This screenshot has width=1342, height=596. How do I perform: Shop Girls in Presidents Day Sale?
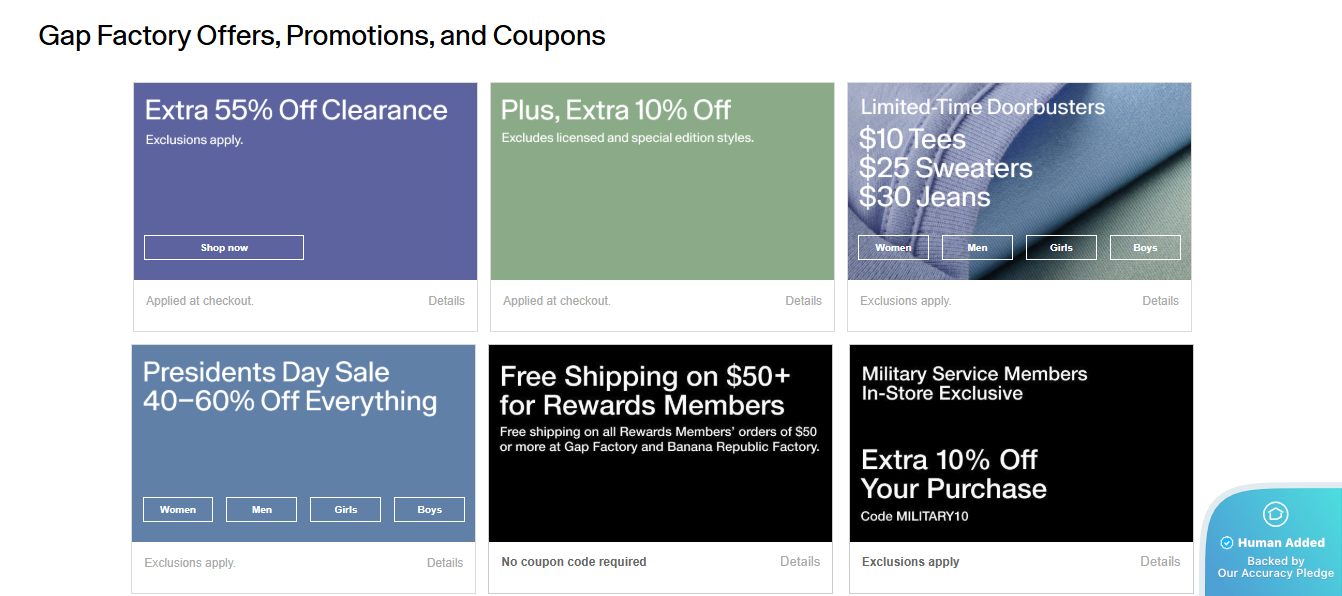[346, 510]
